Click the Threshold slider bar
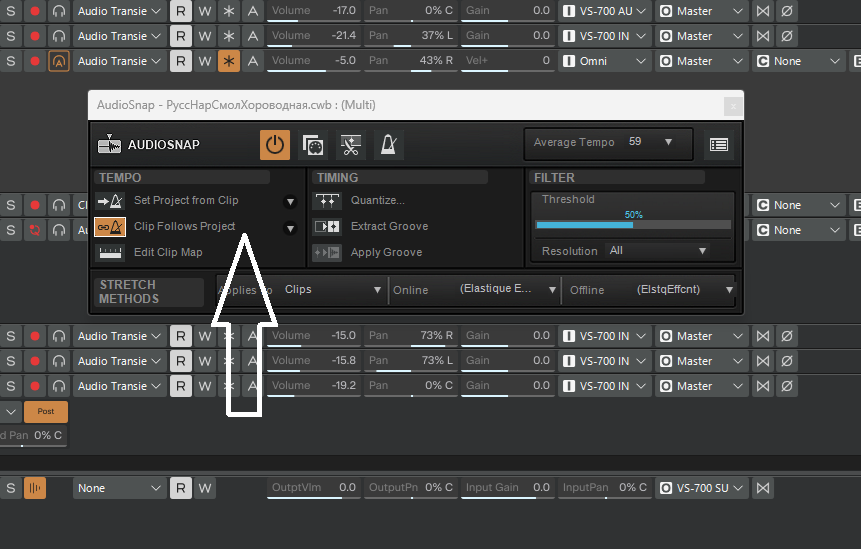Image resolution: width=861 pixels, height=549 pixels. [x=632, y=225]
